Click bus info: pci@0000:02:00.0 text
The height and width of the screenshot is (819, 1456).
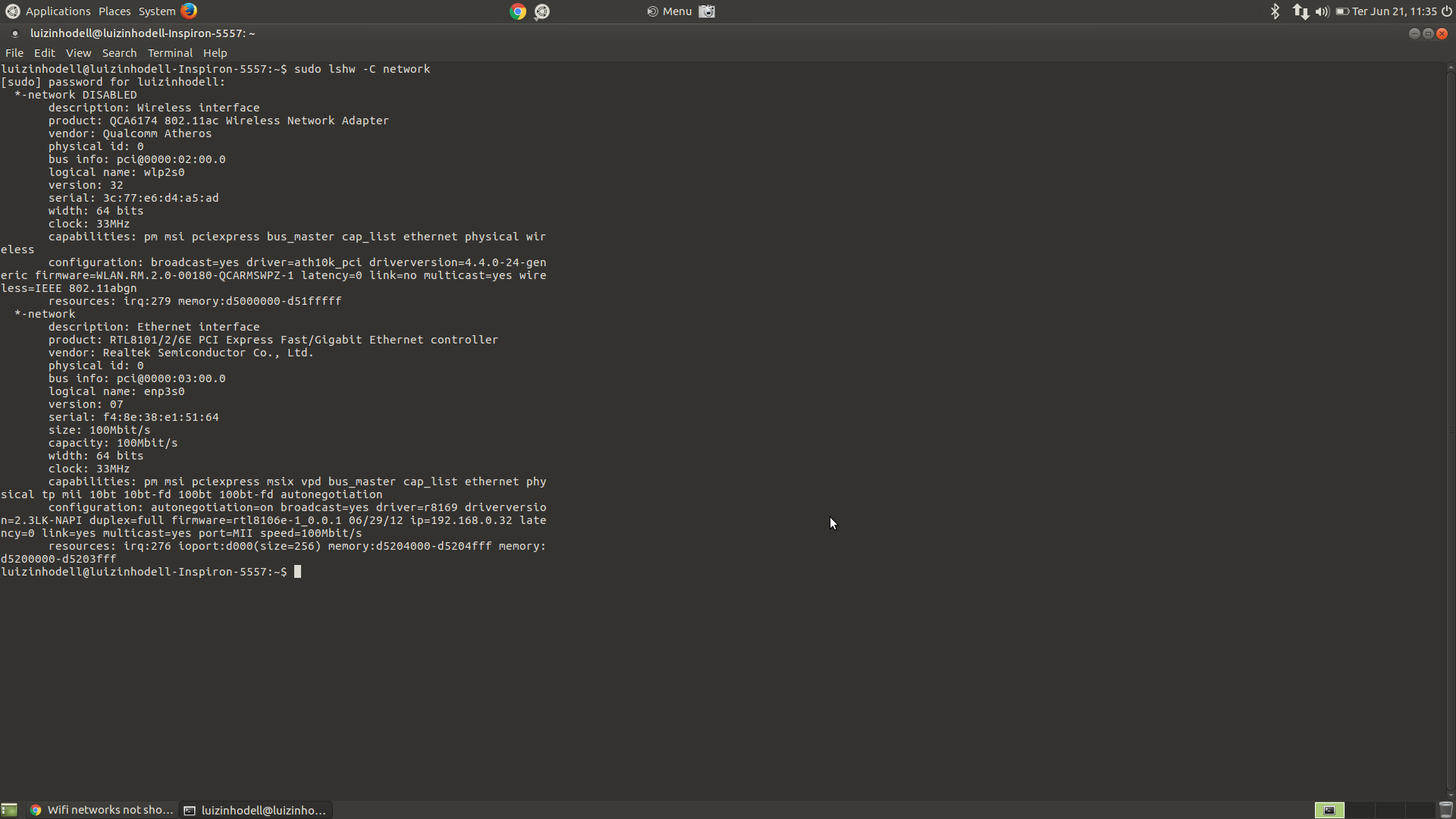137,159
